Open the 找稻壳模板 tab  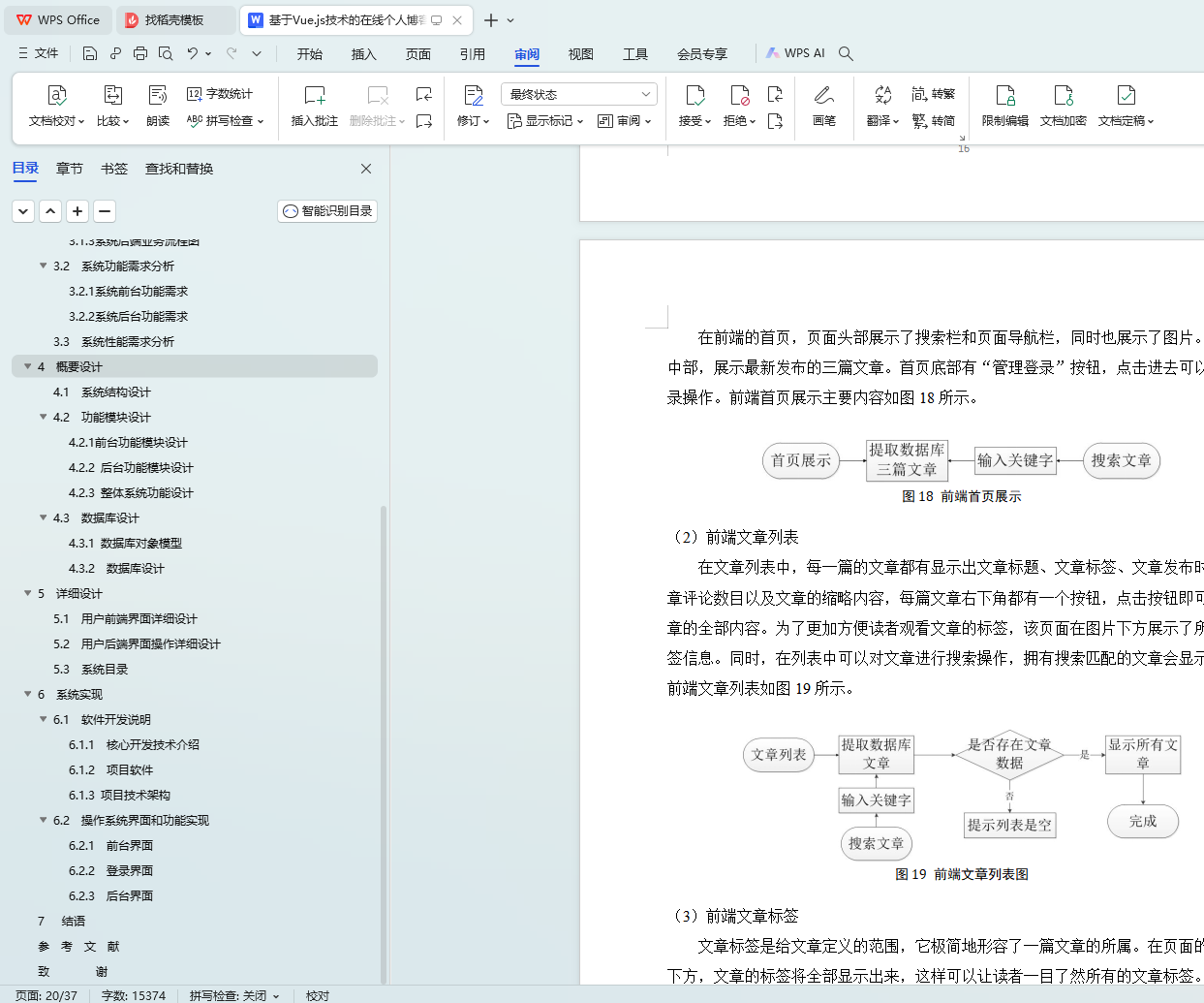point(176,19)
